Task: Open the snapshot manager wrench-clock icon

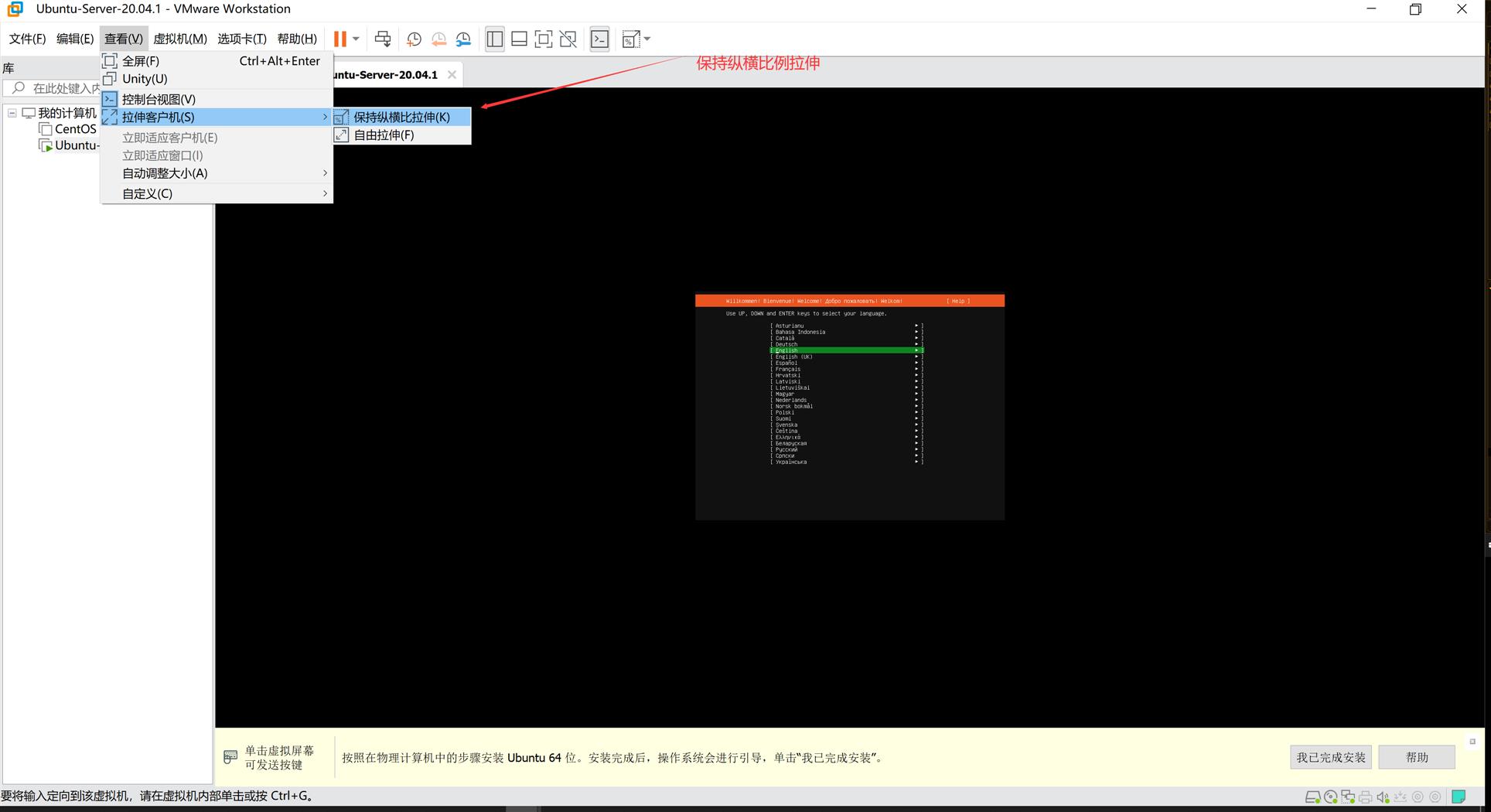Action: pyautogui.click(x=463, y=39)
